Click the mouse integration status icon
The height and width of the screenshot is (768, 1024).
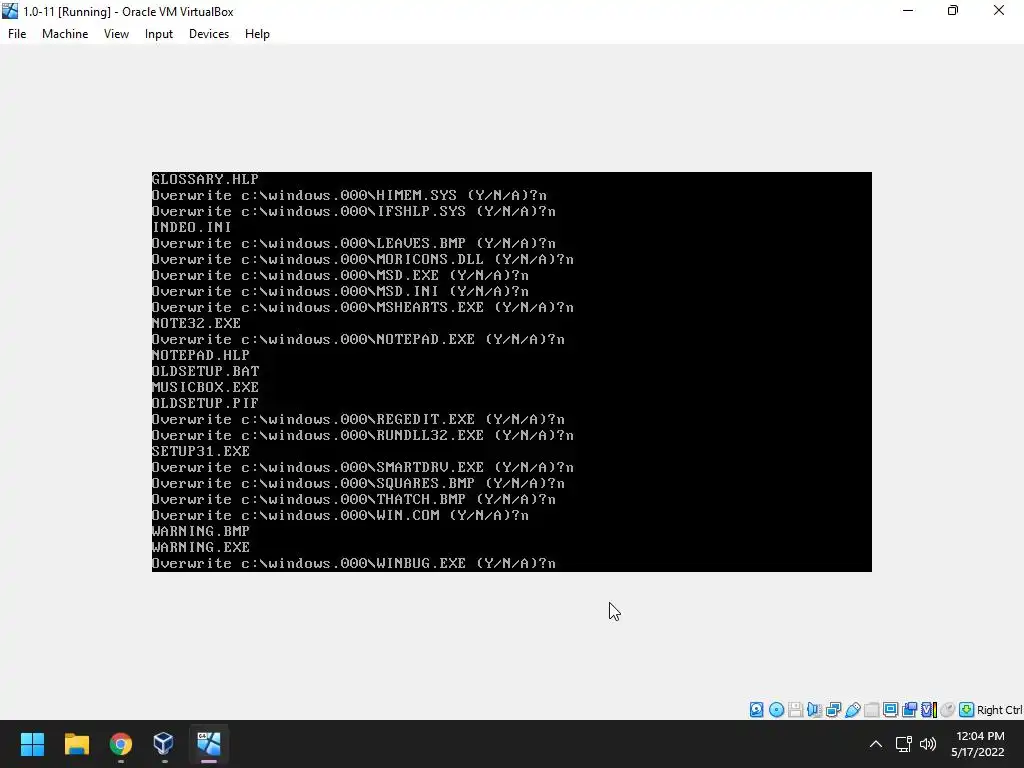pos(948,710)
